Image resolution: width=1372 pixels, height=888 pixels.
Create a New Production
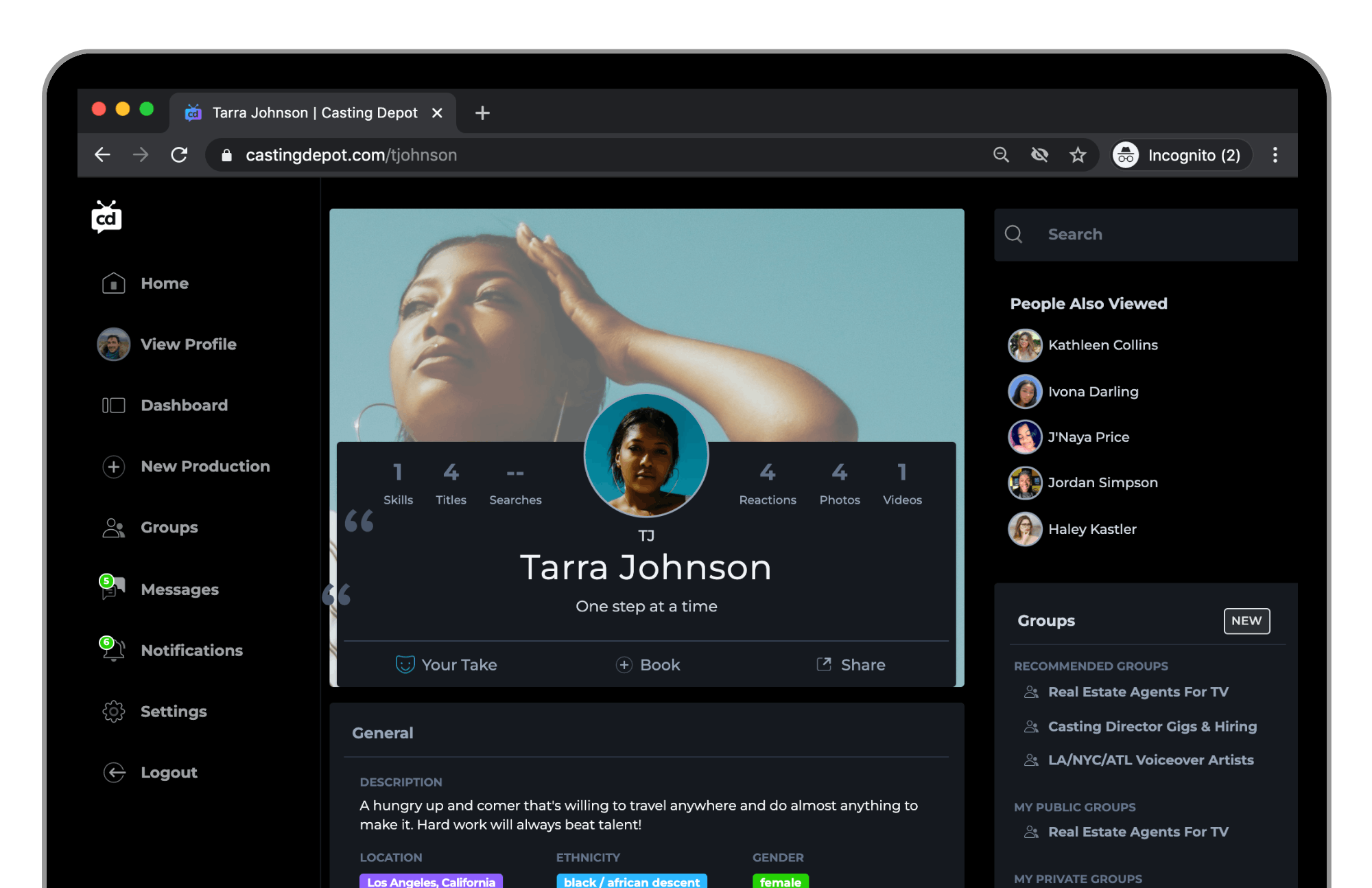204,467
